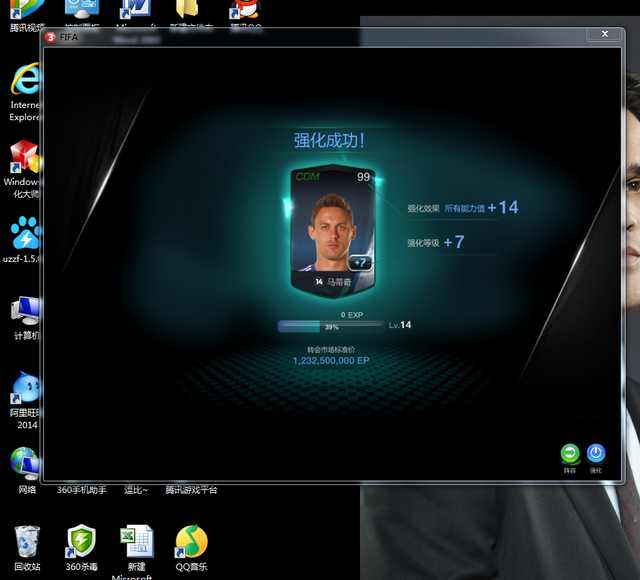Open Microsoft Word desktop shortcut
The width and height of the screenshot is (640, 580).
(x=136, y=16)
